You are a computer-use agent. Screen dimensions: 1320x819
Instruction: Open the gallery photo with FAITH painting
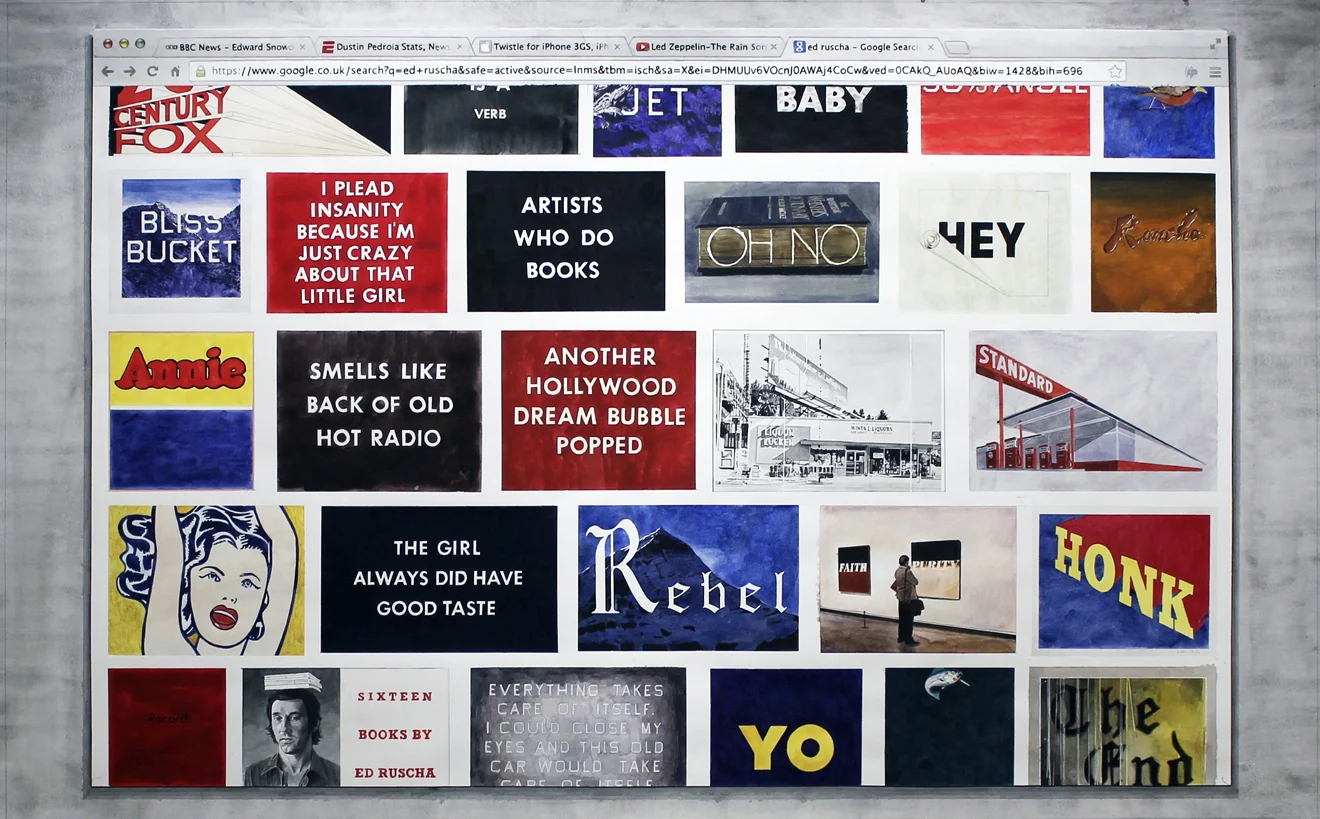pyautogui.click(x=918, y=579)
